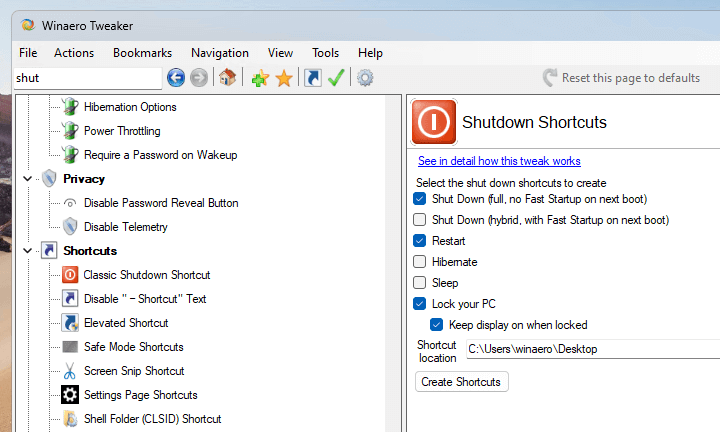Collapse the Privacy tree category

tap(27, 179)
